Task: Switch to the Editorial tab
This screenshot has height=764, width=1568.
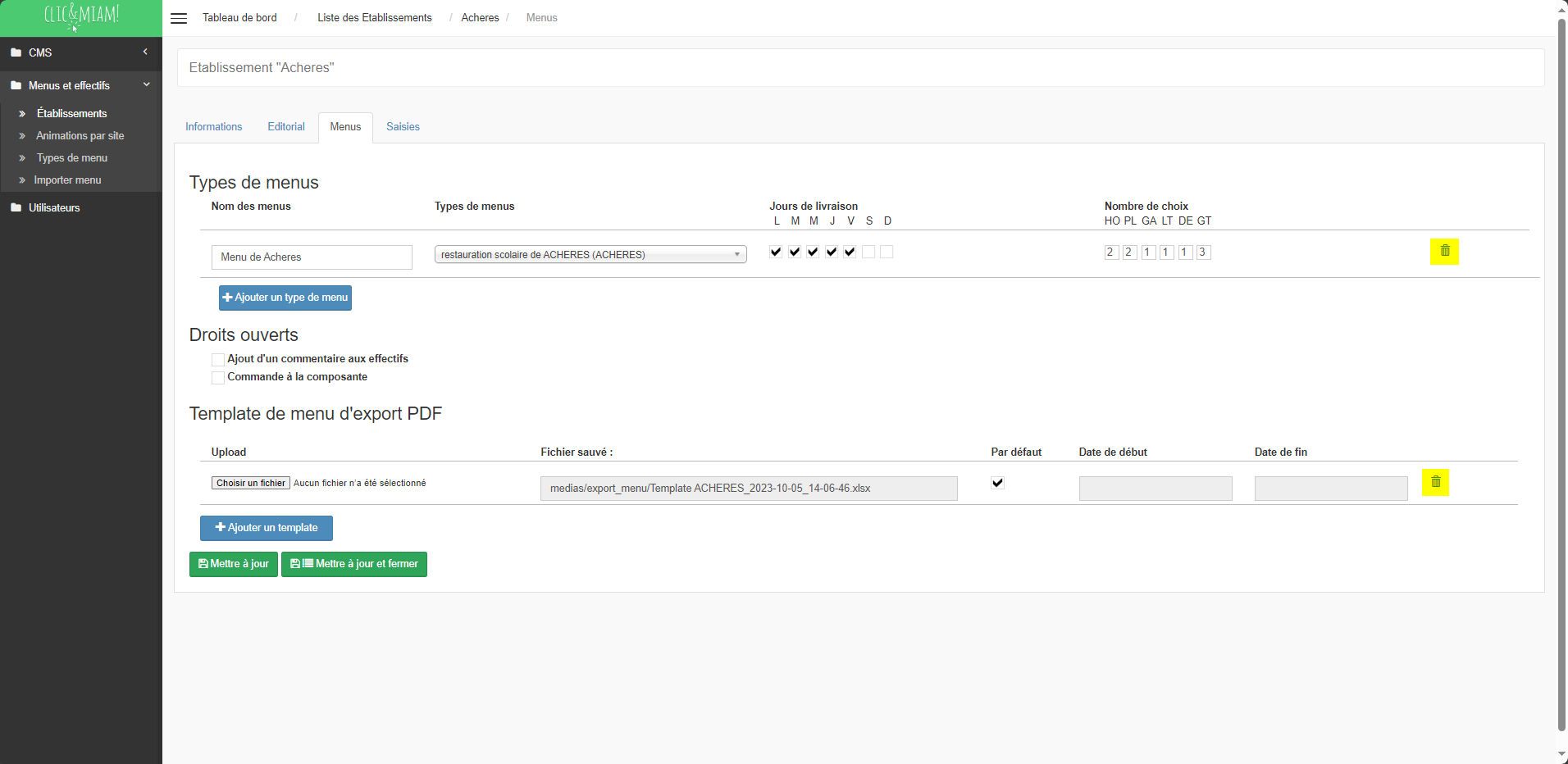Action: coord(286,127)
